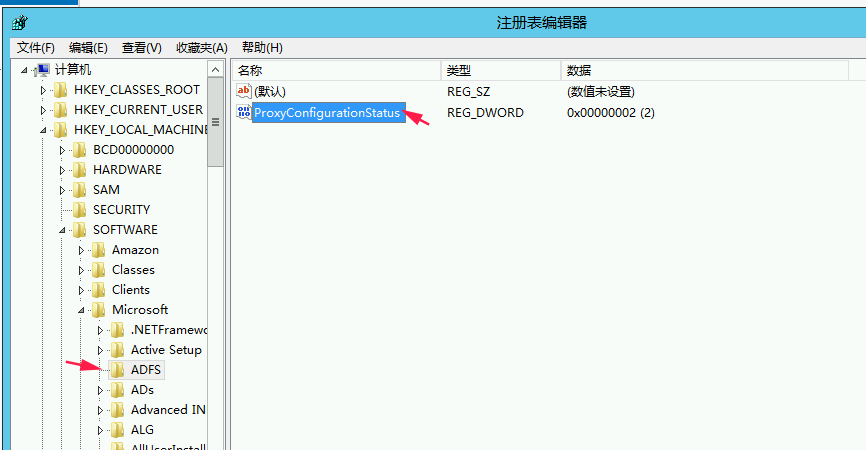Select the (默认) value name
866x450 pixels.
[270, 92]
